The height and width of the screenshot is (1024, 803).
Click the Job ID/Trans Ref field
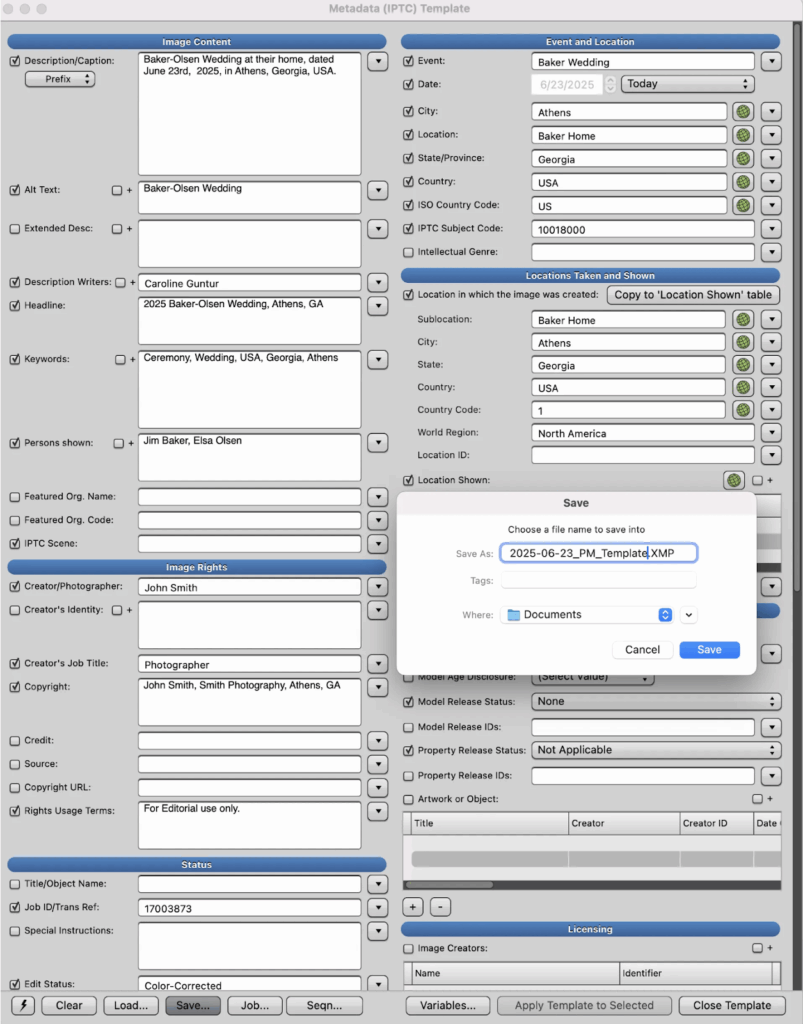click(249, 908)
